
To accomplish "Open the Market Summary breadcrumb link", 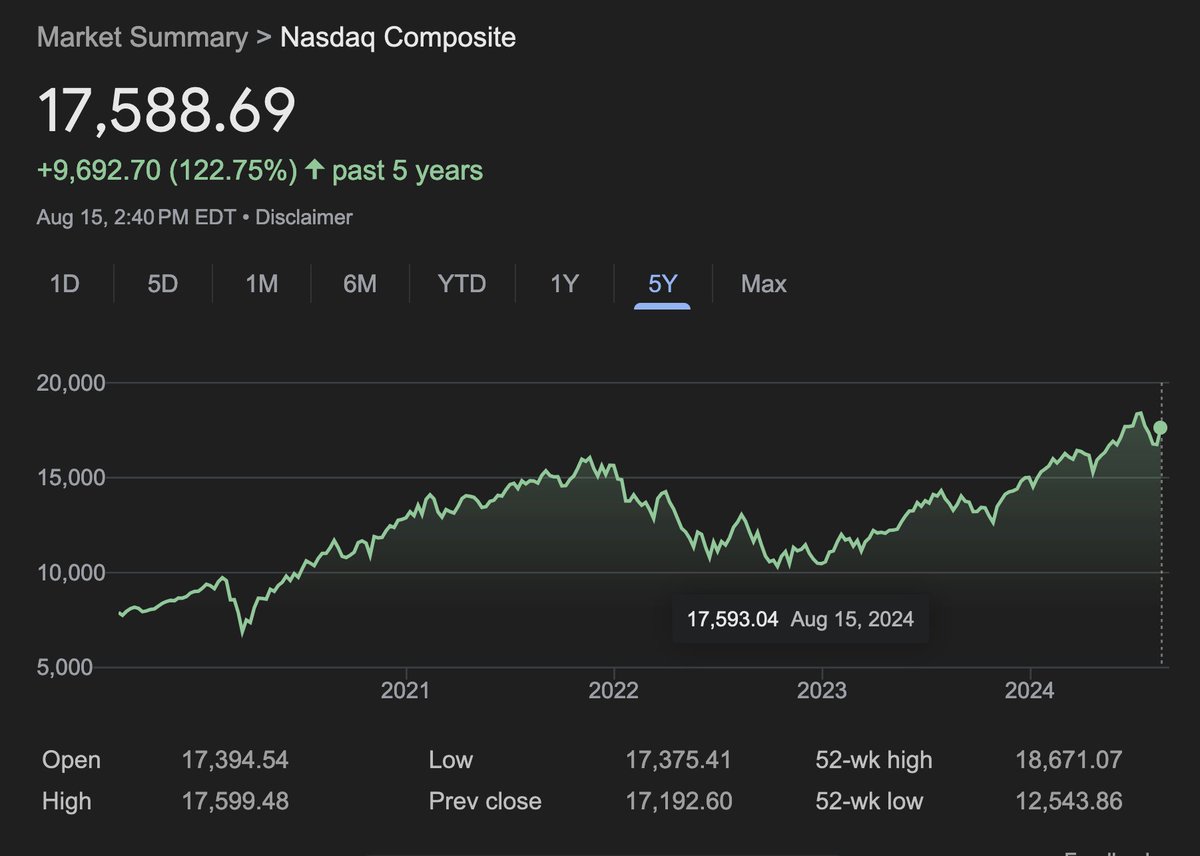I will 142,38.
